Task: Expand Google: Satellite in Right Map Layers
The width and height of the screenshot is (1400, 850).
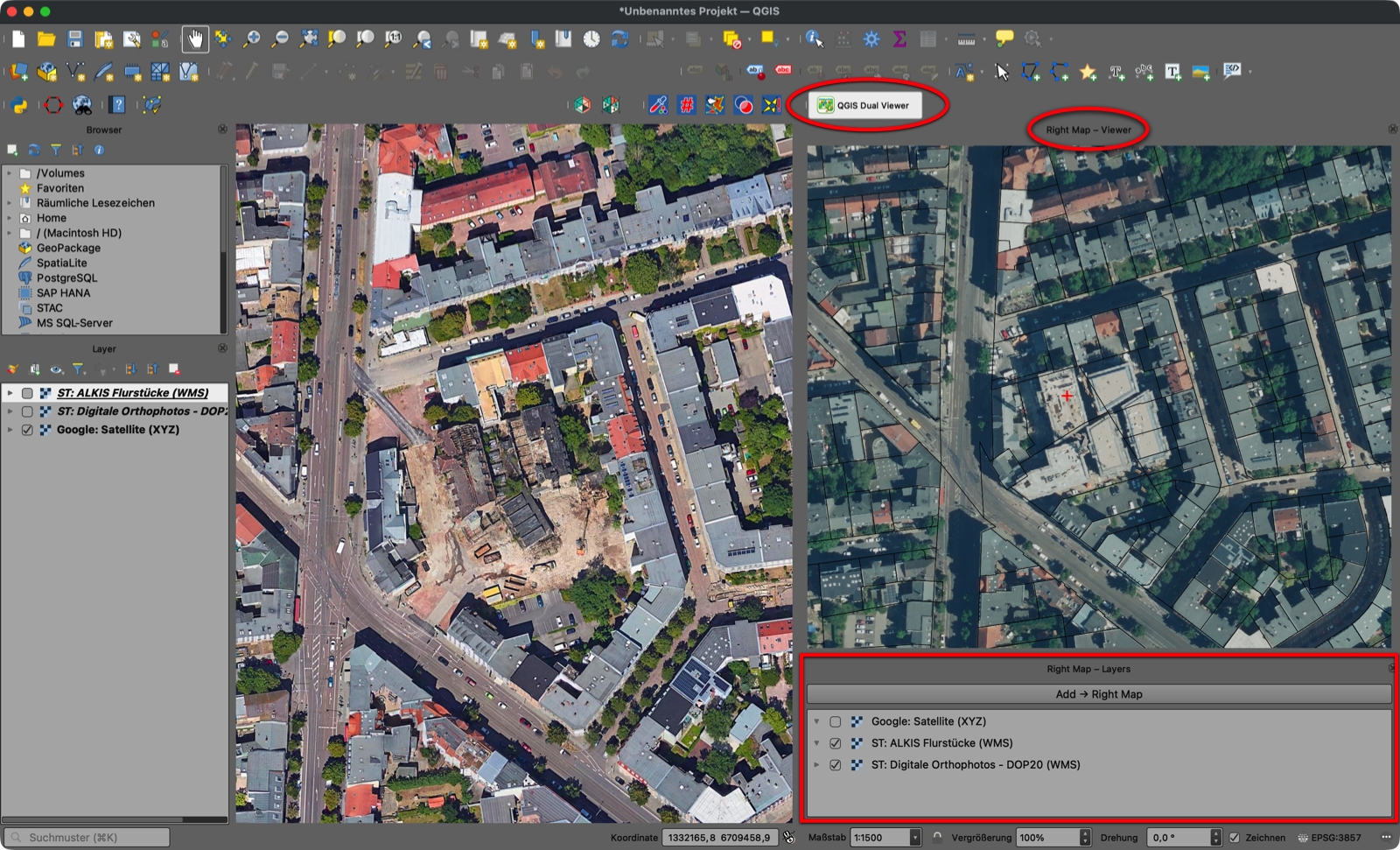Action: pyautogui.click(x=817, y=721)
